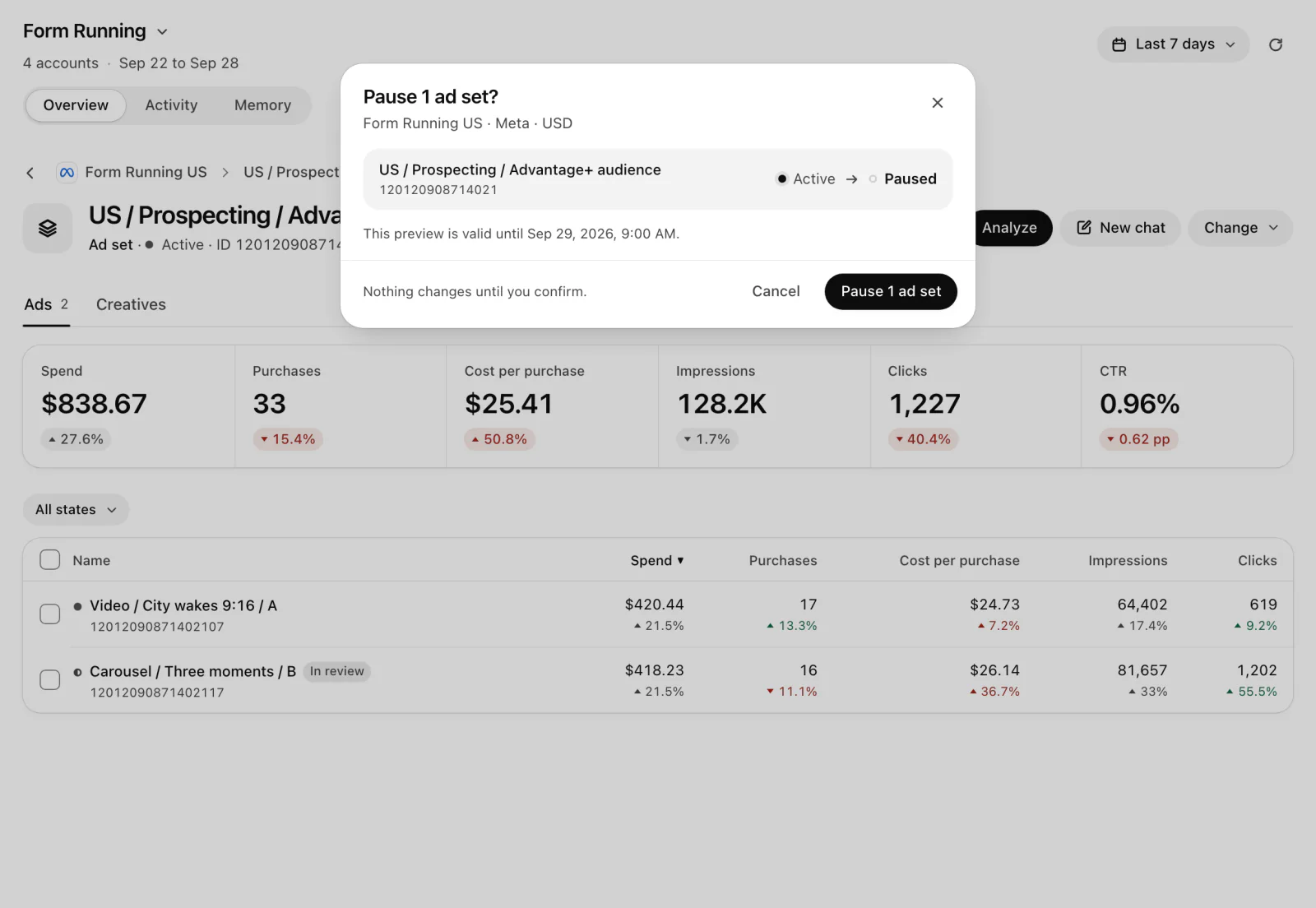
Task: Click the Form Running US breadcrumb link
Action: (146, 172)
